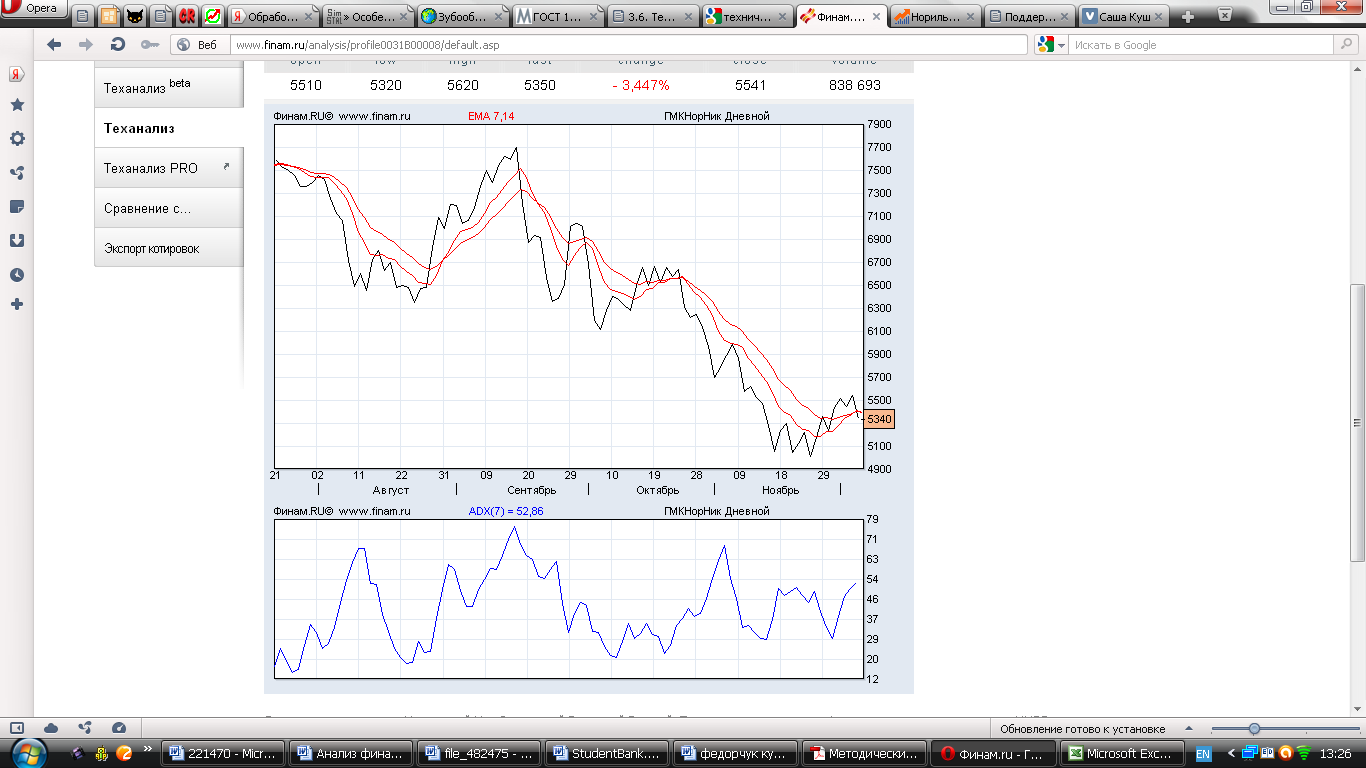Image resolution: width=1366 pixels, height=768 pixels.
Task: Click the EMA 7,14 chart label
Action: point(491,117)
